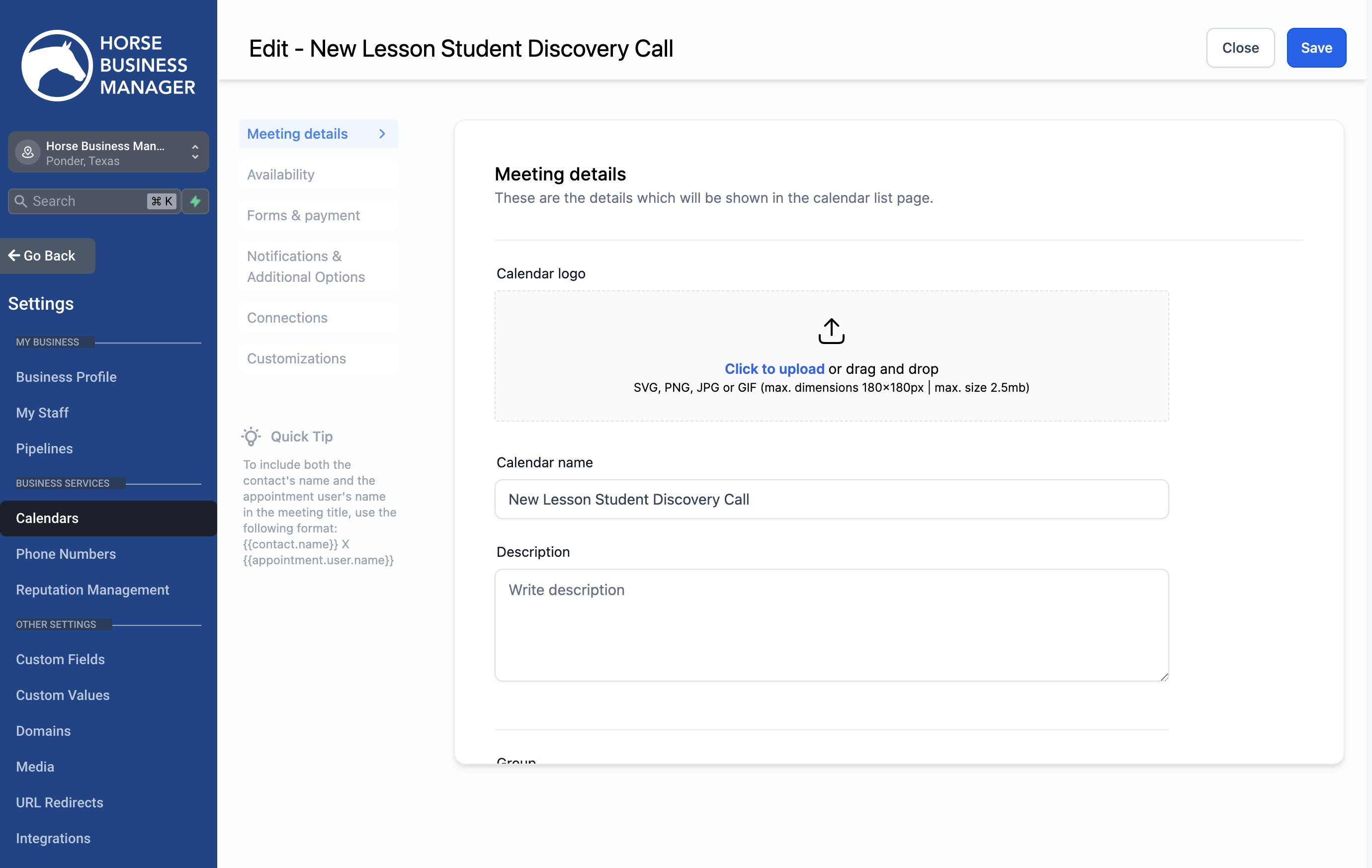1372x868 pixels.
Task: Open Reputation Management settings
Action: point(92,590)
